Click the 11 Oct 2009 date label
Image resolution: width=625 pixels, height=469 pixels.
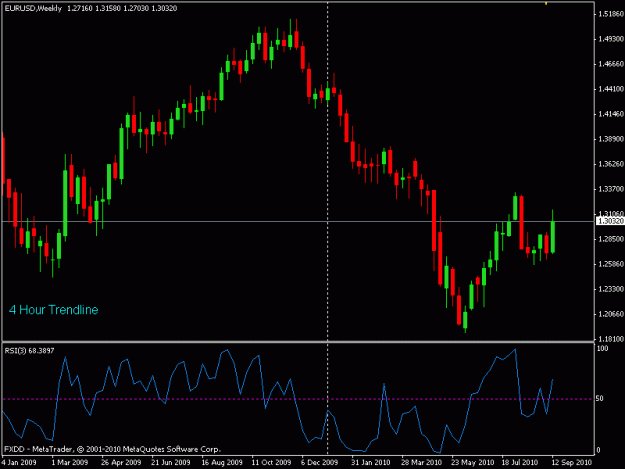point(271,463)
